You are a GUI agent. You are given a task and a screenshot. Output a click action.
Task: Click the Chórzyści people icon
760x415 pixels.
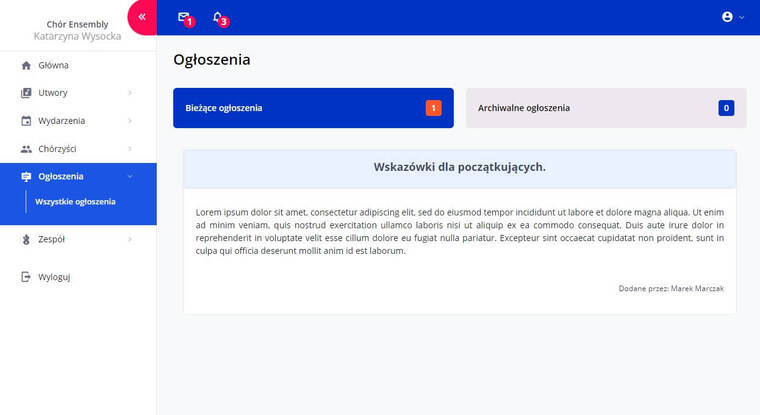26,149
